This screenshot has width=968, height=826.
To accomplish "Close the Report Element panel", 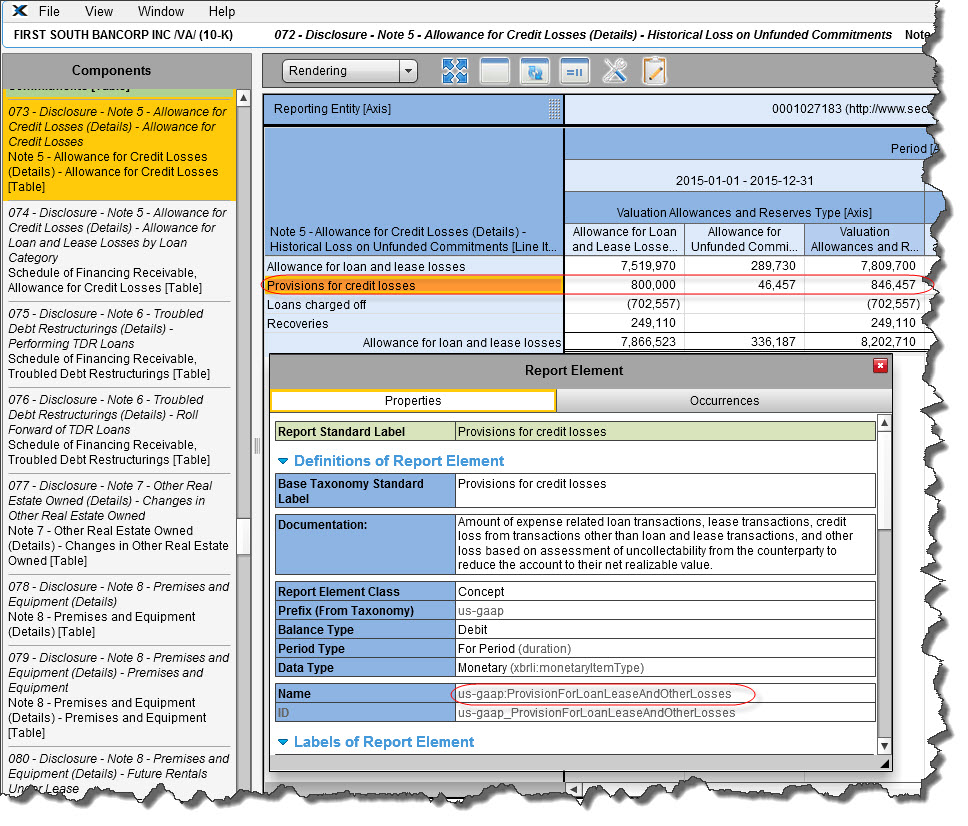I will [x=880, y=366].
